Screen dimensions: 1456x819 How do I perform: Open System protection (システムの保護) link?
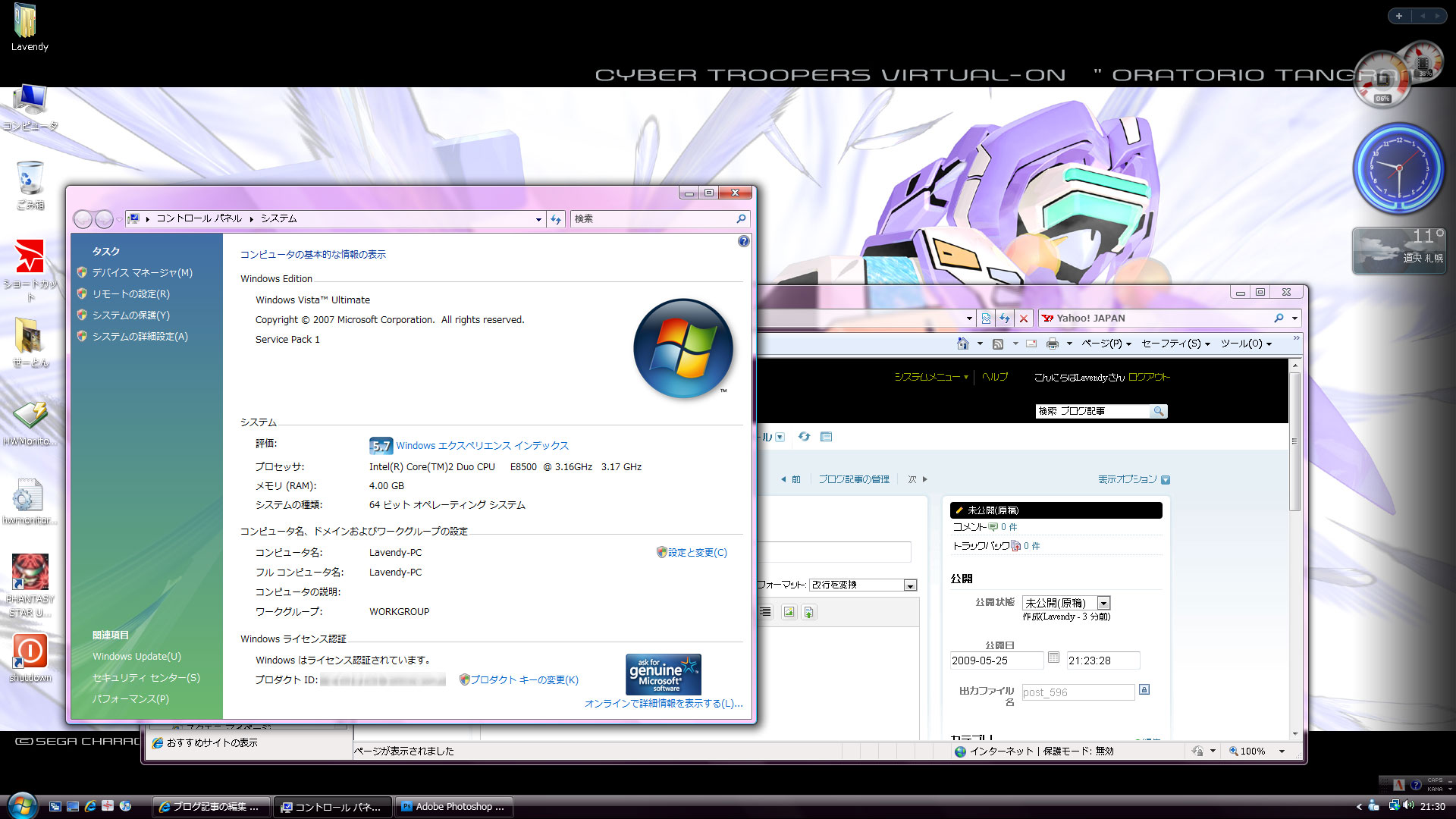click(130, 315)
